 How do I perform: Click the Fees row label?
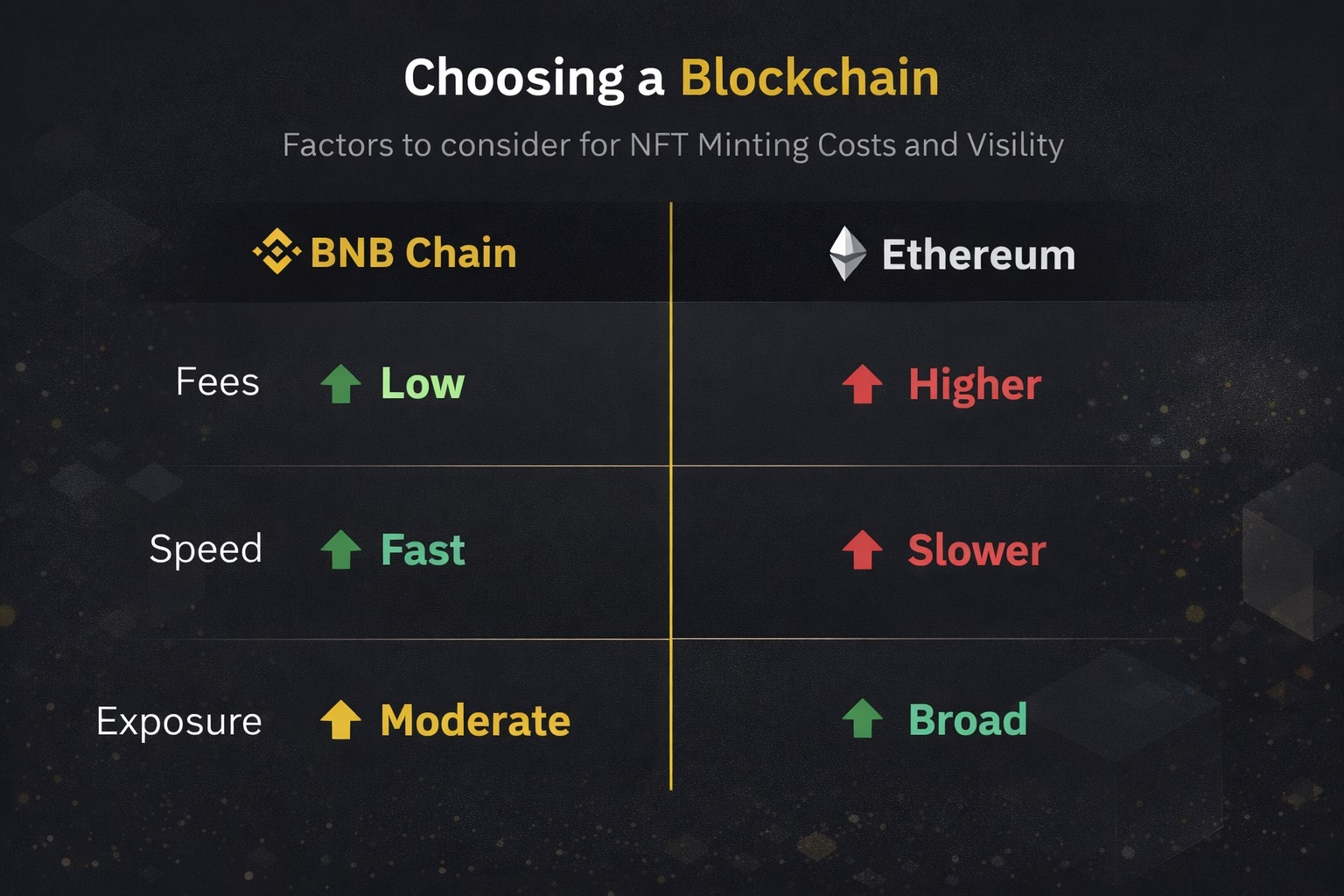pos(217,382)
